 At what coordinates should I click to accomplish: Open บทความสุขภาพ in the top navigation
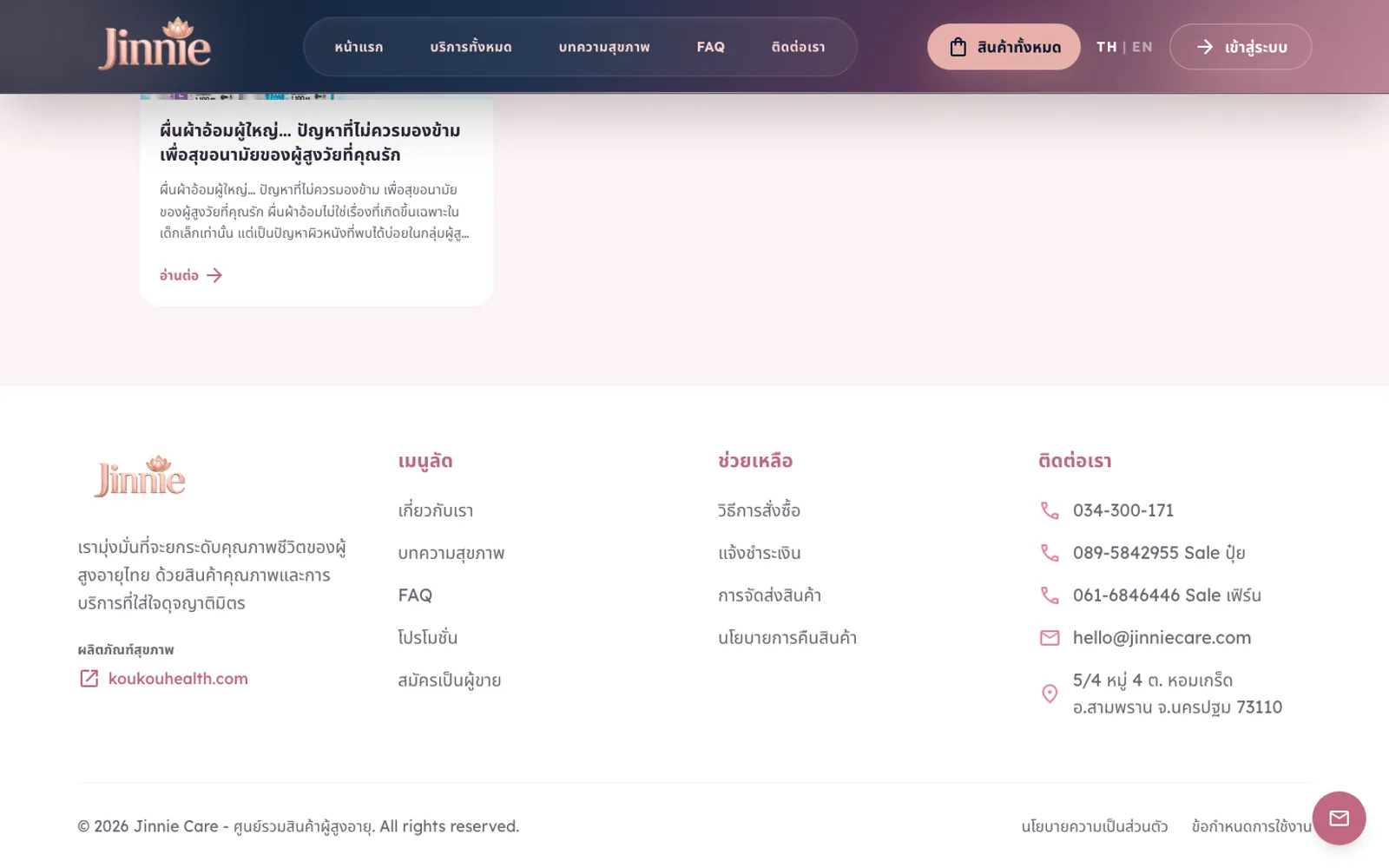(x=604, y=47)
